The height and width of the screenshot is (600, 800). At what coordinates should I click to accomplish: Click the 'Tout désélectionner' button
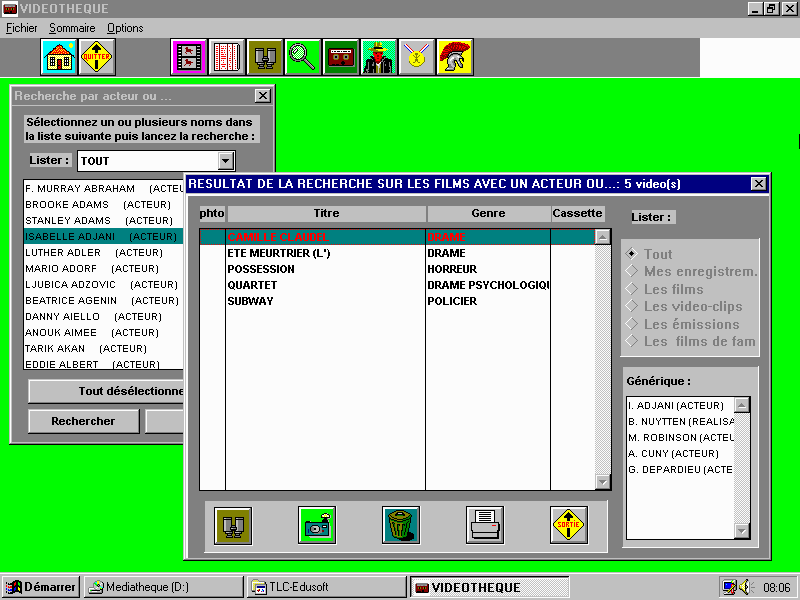[105, 391]
